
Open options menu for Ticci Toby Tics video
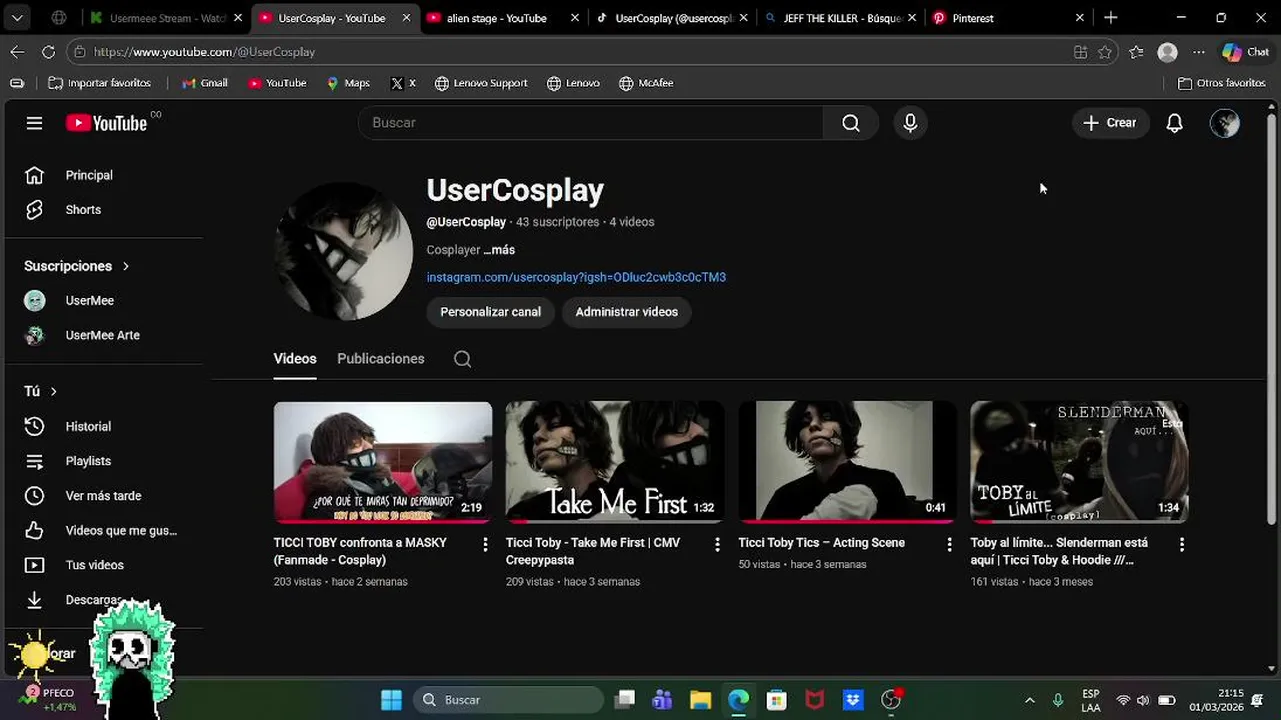click(x=950, y=544)
